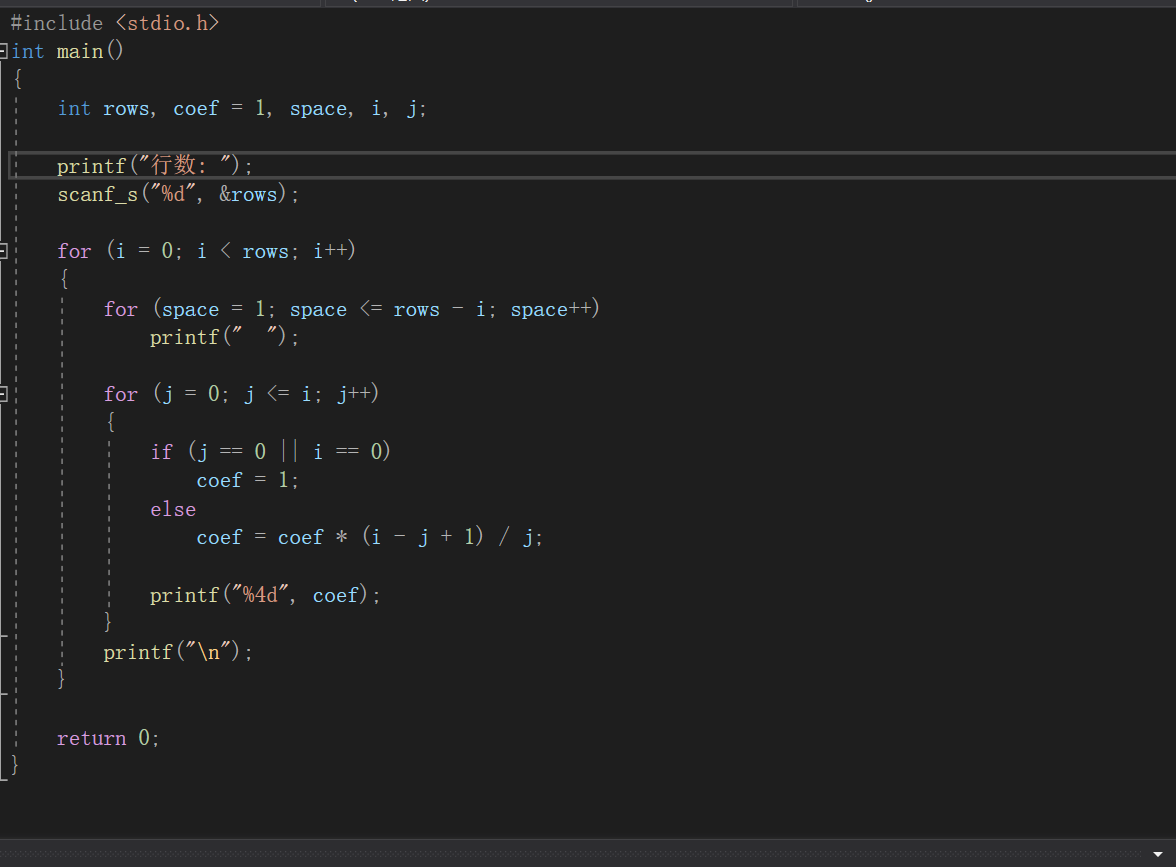The width and height of the screenshot is (1176, 867).
Task: Click the for loop header with j <= i
Action: click(242, 394)
